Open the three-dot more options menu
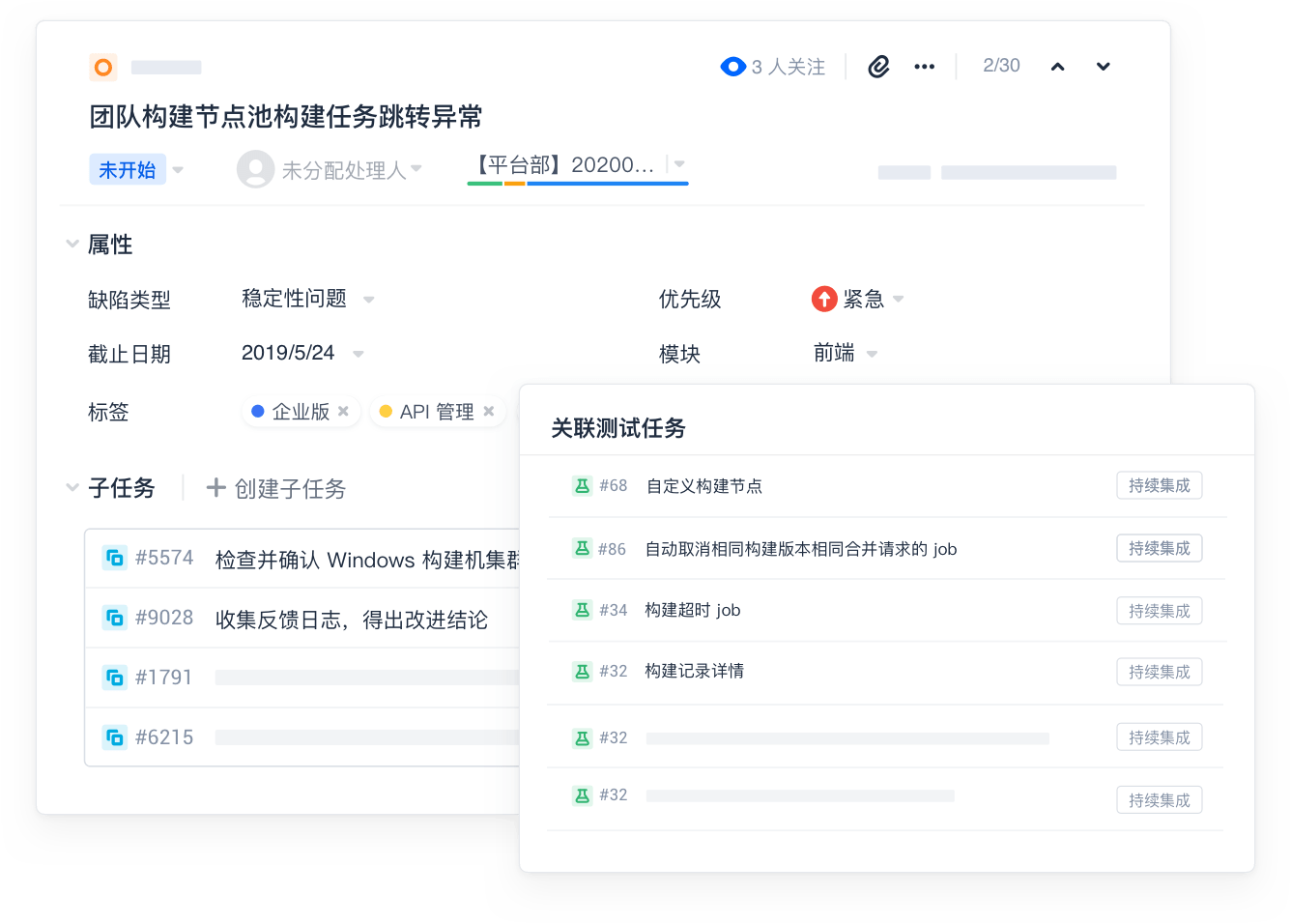Image resolution: width=1291 pixels, height=924 pixels. coord(925,67)
